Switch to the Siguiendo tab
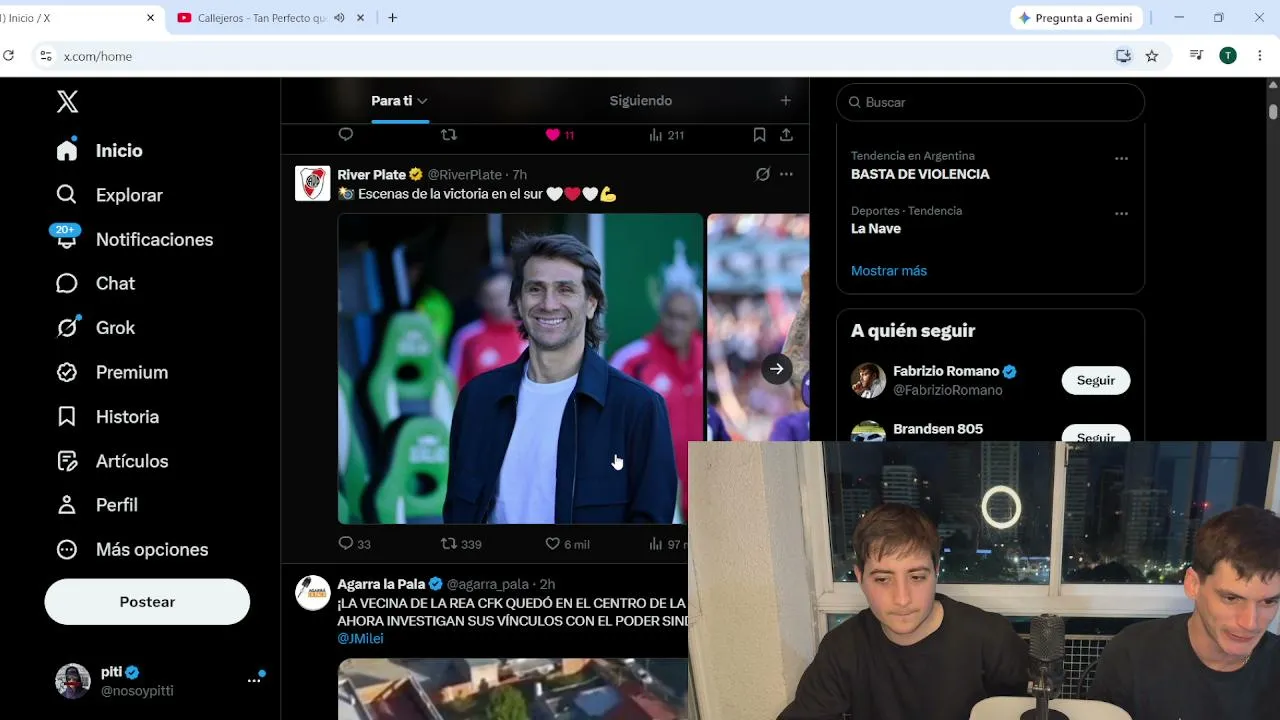 [x=641, y=100]
